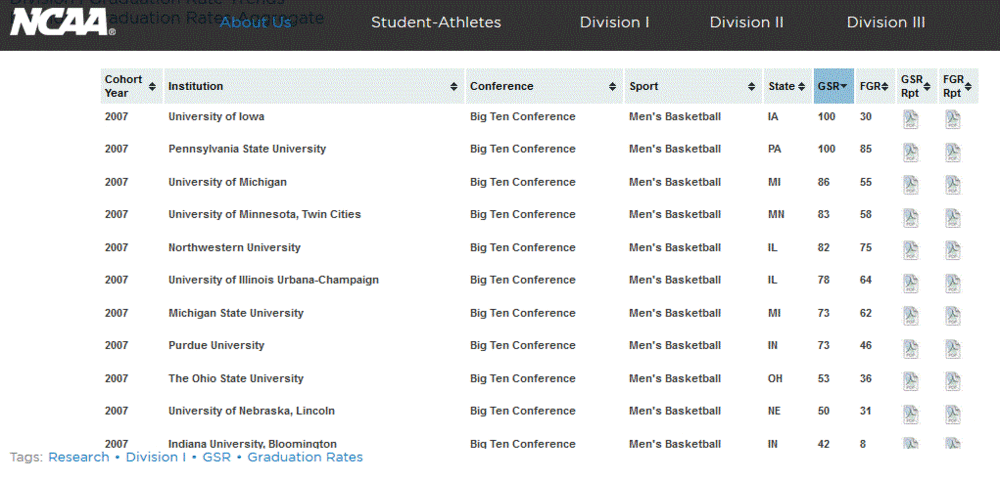Follow the Research tag link
The height and width of the screenshot is (480, 1000).
coord(79,457)
